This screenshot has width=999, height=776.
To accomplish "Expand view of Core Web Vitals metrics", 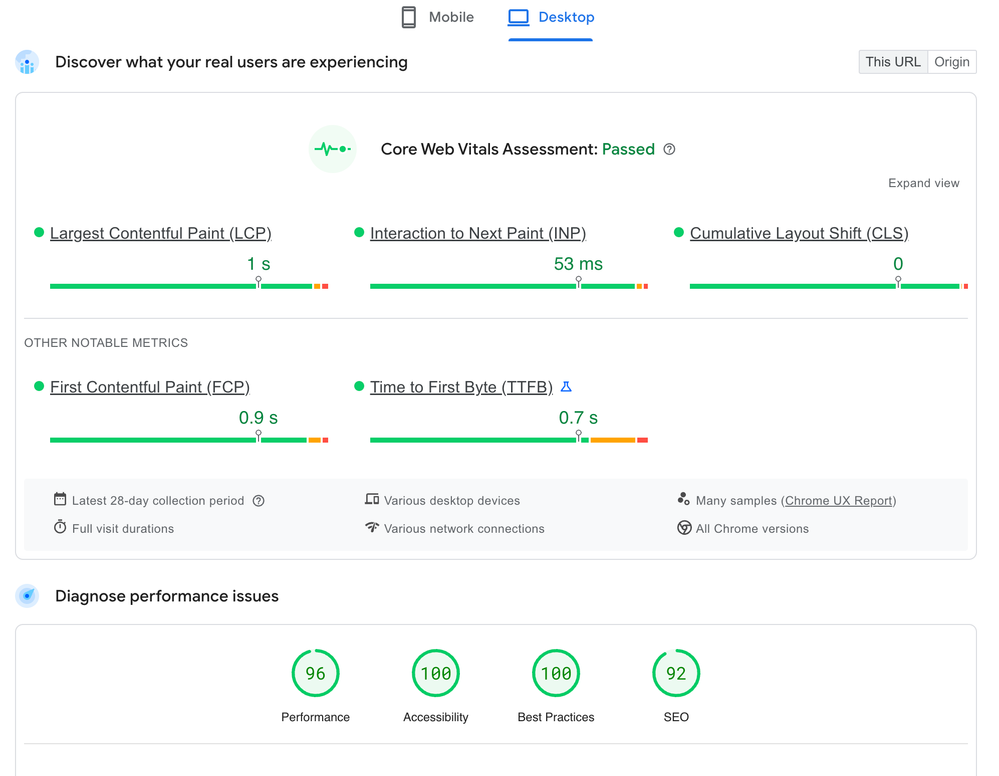I will click(923, 183).
